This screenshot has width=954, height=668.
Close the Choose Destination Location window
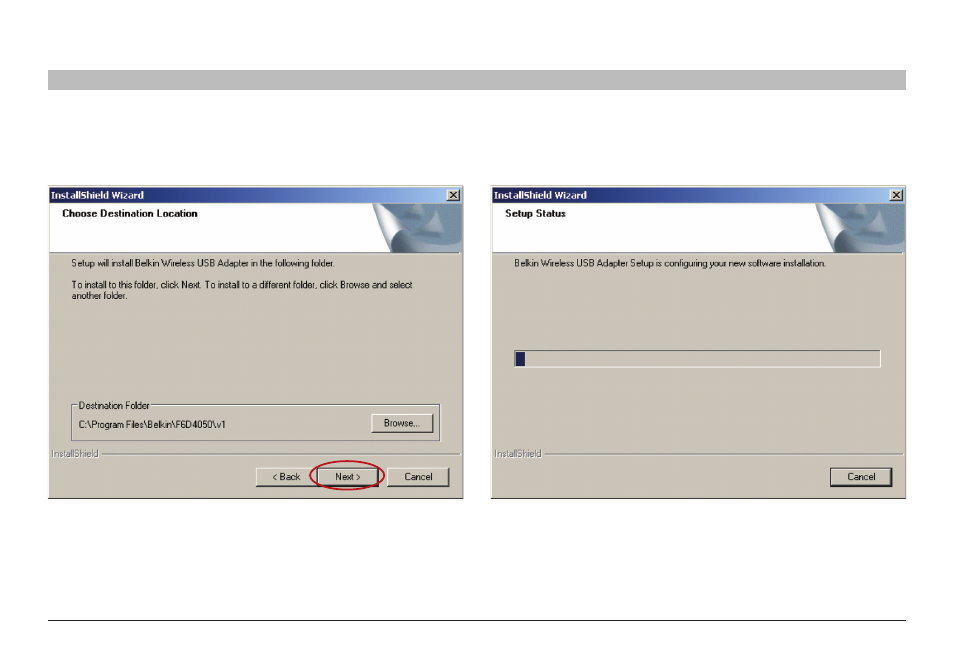click(453, 195)
